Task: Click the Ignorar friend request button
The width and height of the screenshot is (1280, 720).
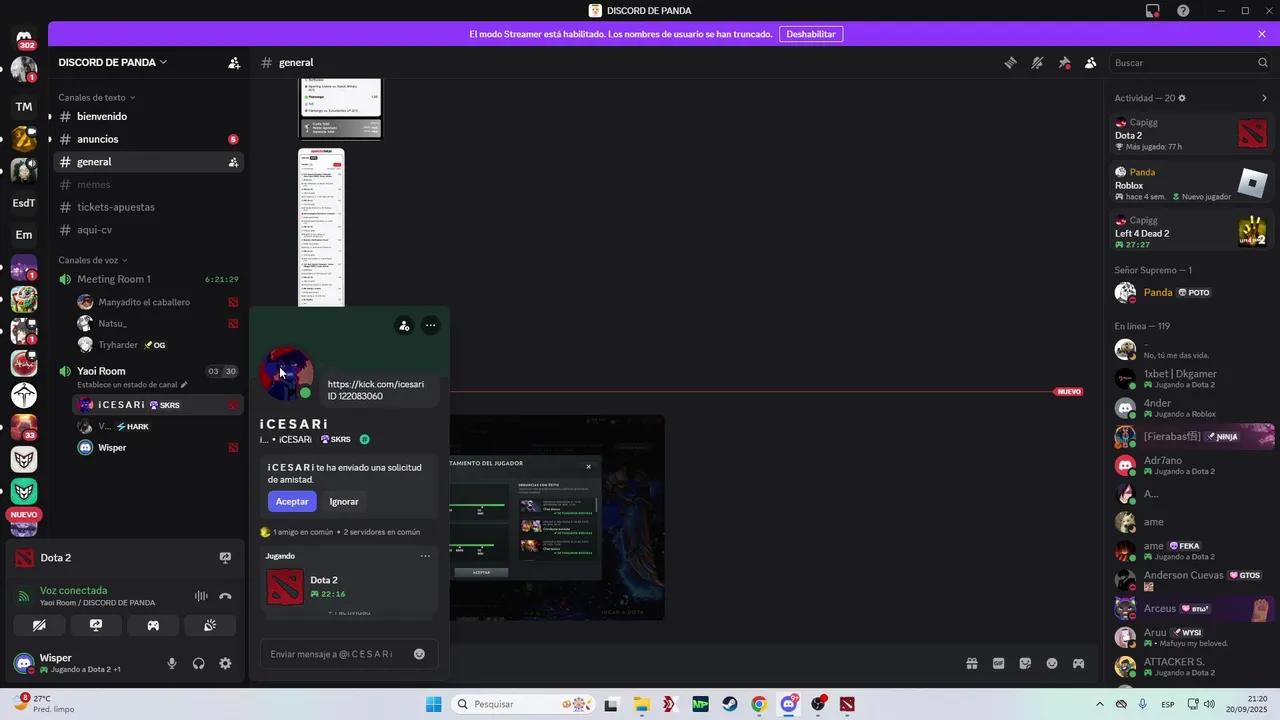Action: click(x=344, y=501)
